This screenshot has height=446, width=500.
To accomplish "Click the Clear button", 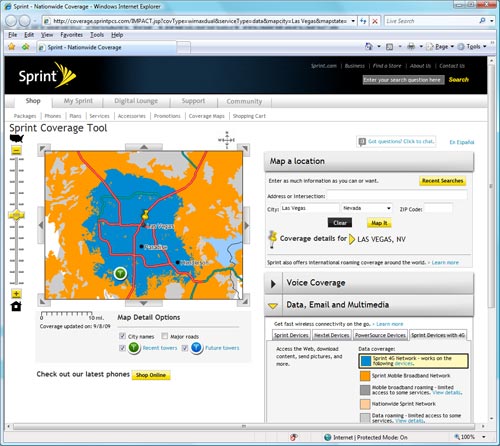I will tap(340, 223).
